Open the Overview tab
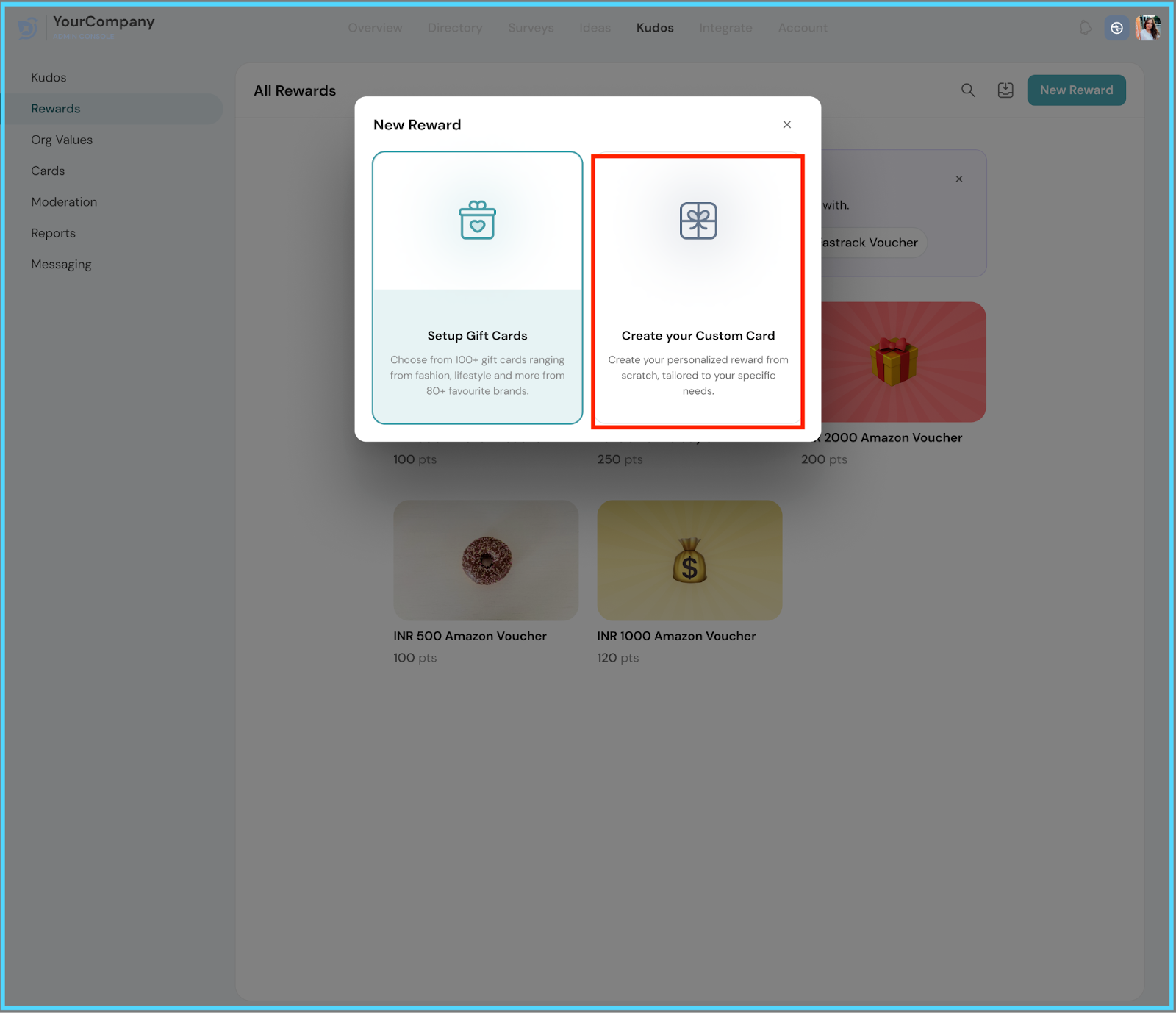 click(375, 28)
